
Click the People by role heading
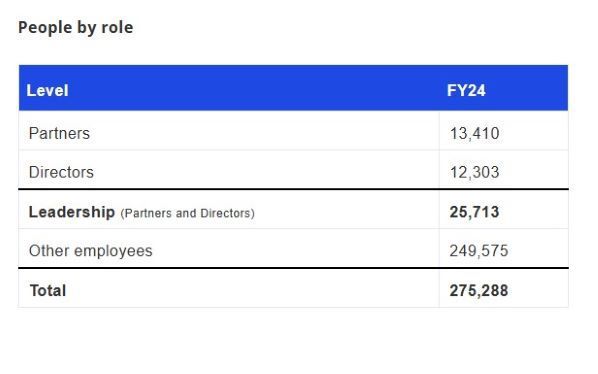tap(76, 28)
